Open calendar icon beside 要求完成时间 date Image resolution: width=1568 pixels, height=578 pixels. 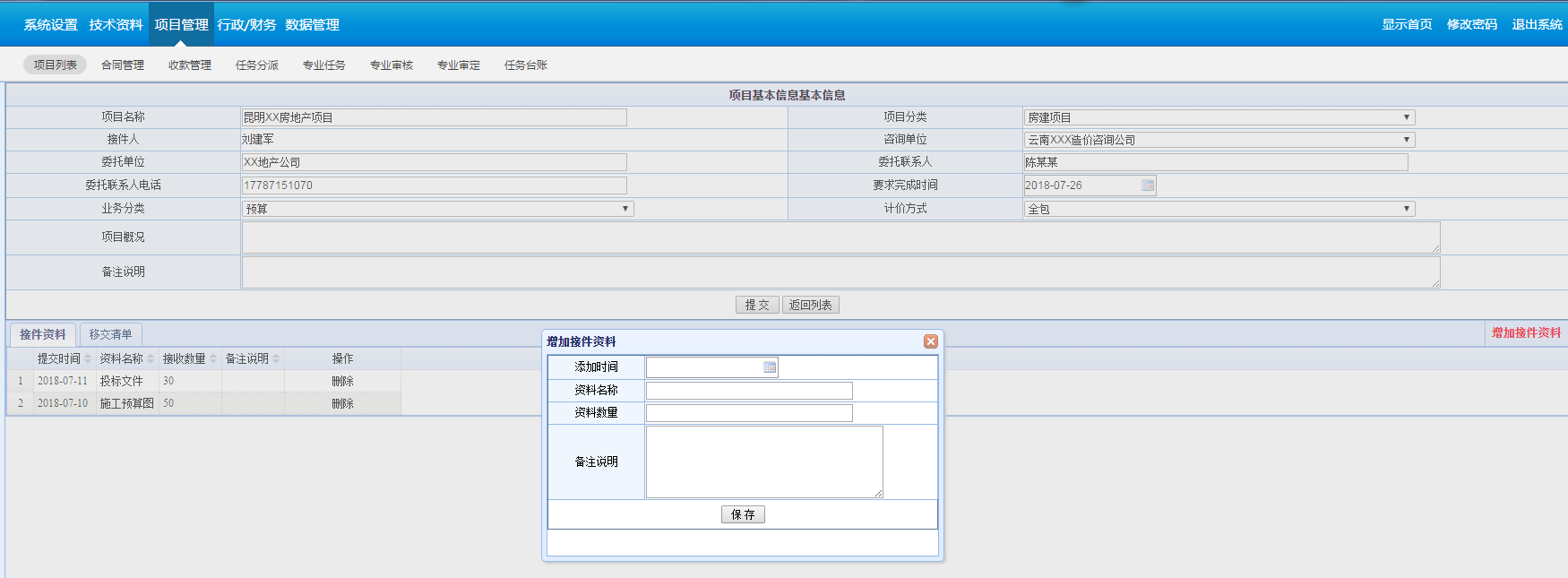pos(1147,185)
